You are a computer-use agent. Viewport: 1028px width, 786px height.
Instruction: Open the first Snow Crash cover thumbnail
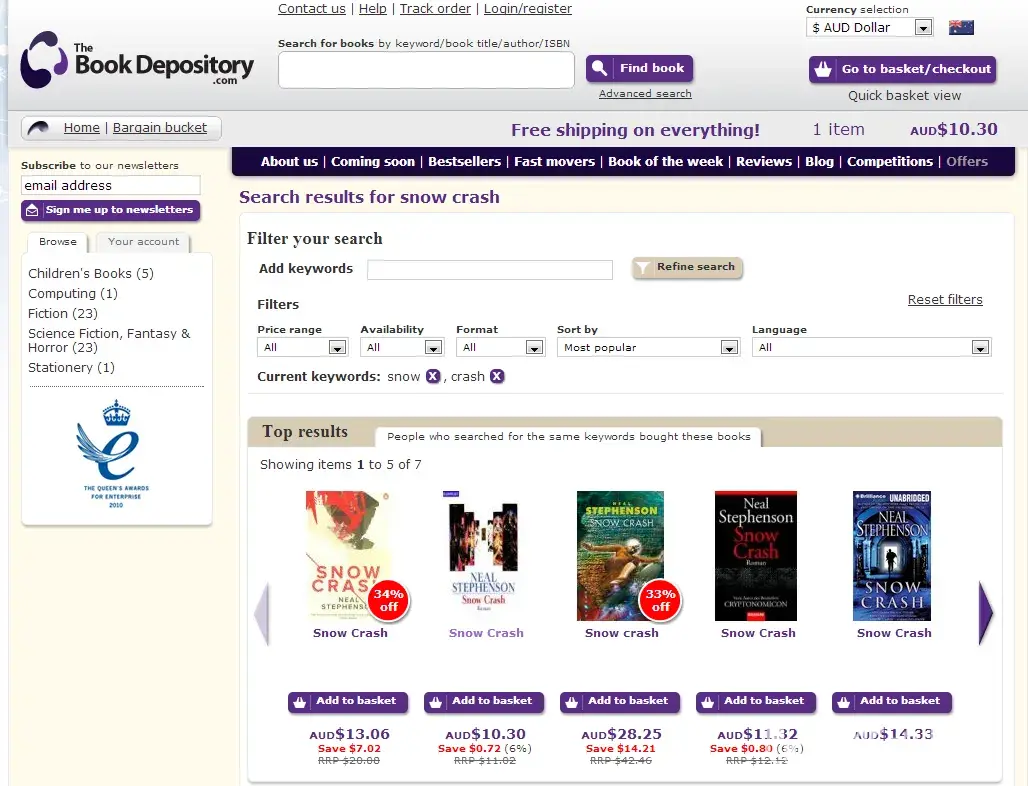click(x=348, y=555)
